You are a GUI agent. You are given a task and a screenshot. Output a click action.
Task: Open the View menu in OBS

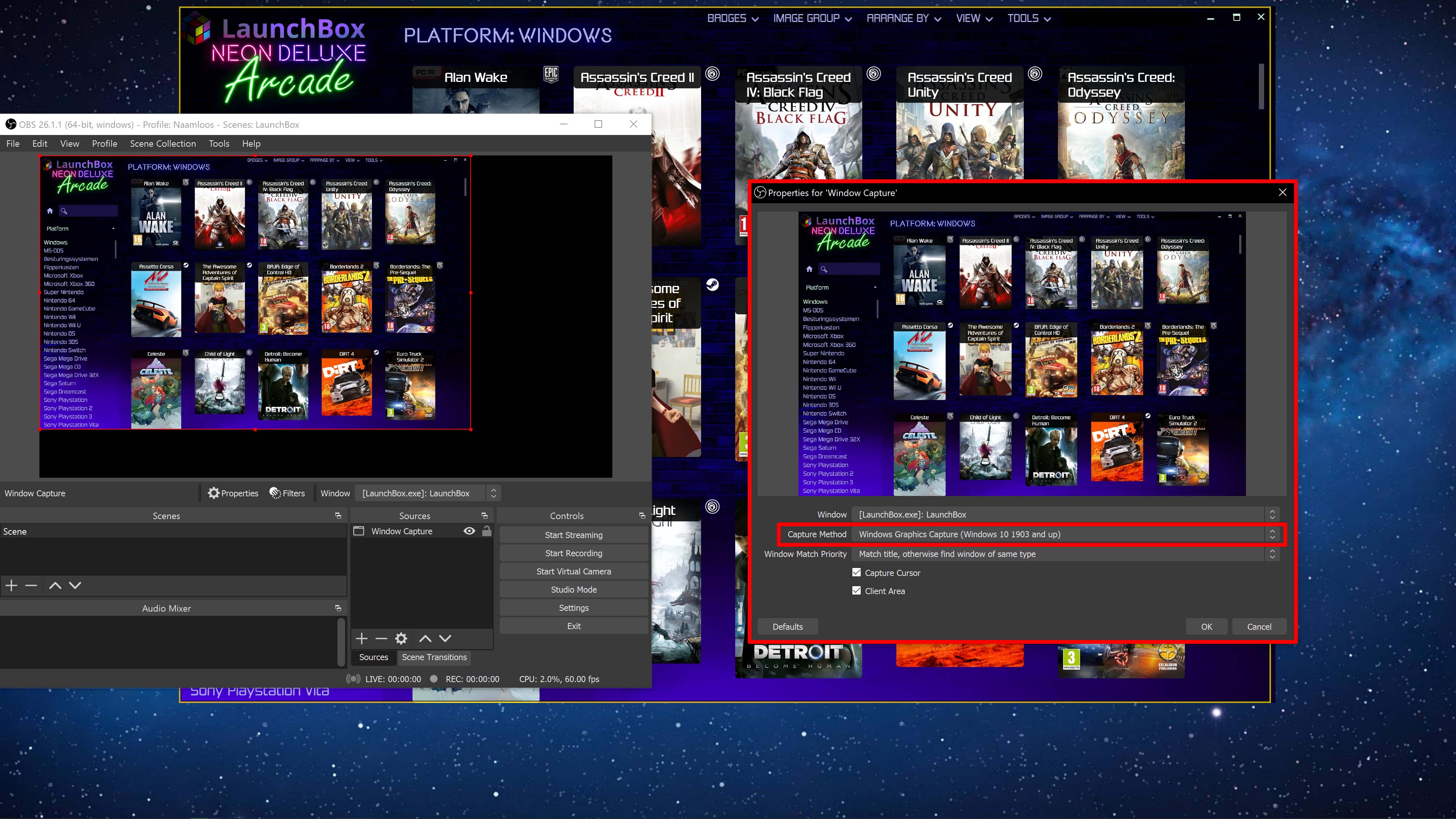(69, 144)
